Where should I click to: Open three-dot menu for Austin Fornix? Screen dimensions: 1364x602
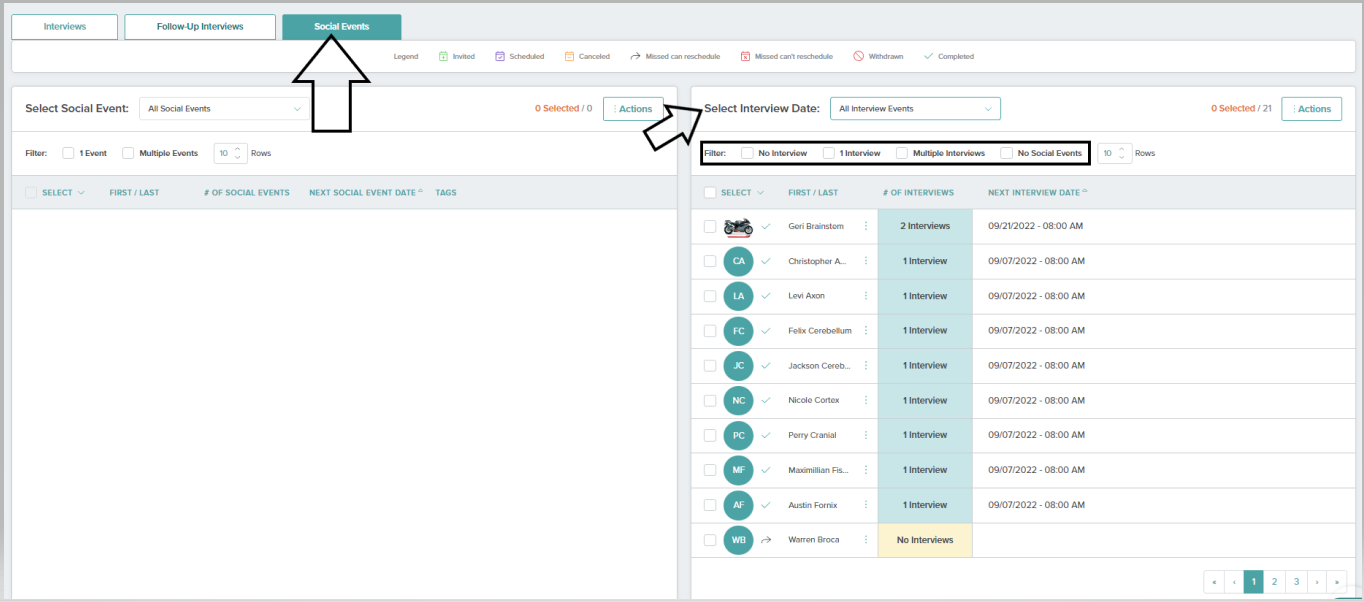click(x=866, y=505)
